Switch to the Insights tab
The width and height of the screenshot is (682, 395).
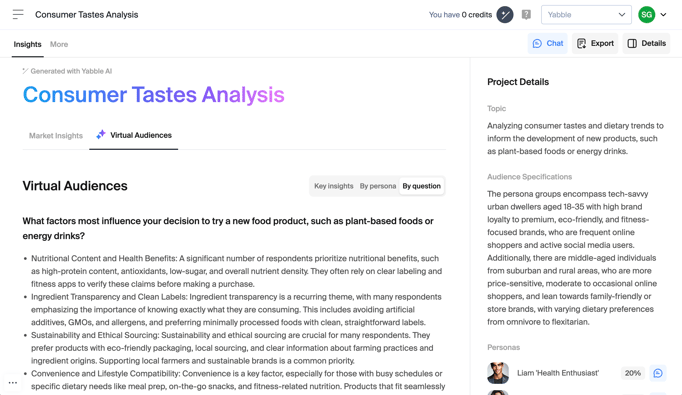pyautogui.click(x=27, y=44)
